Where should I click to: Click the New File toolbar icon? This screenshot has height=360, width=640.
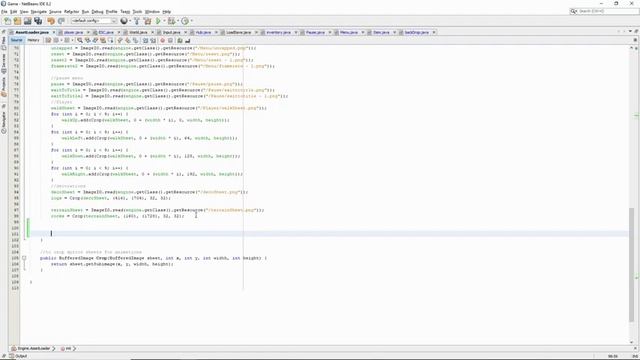pos(7,21)
